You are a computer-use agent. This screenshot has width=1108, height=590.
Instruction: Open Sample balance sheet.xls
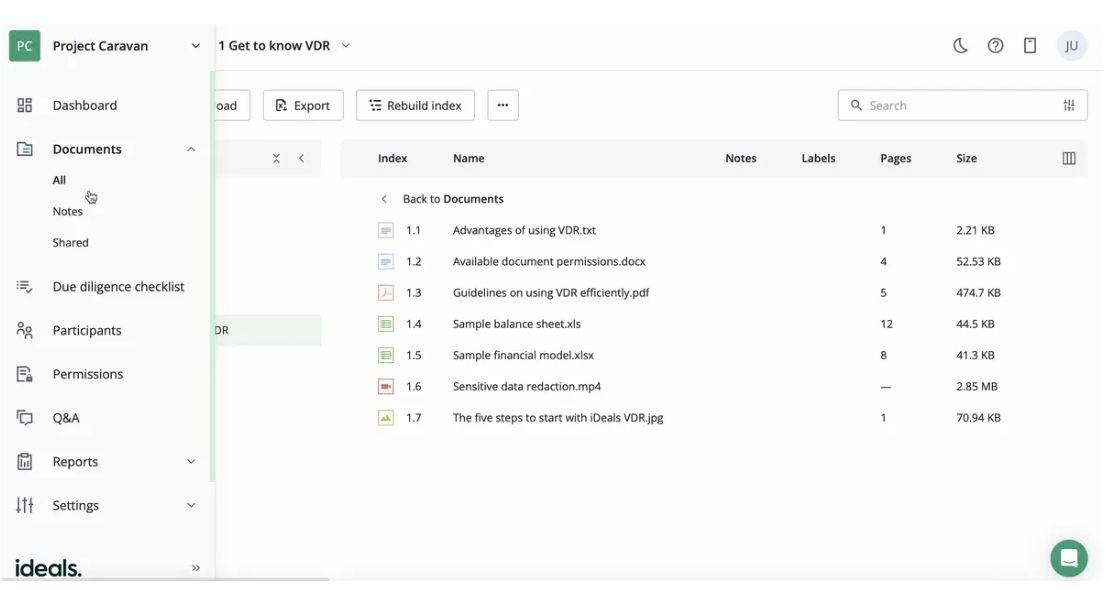pyautogui.click(x=517, y=324)
